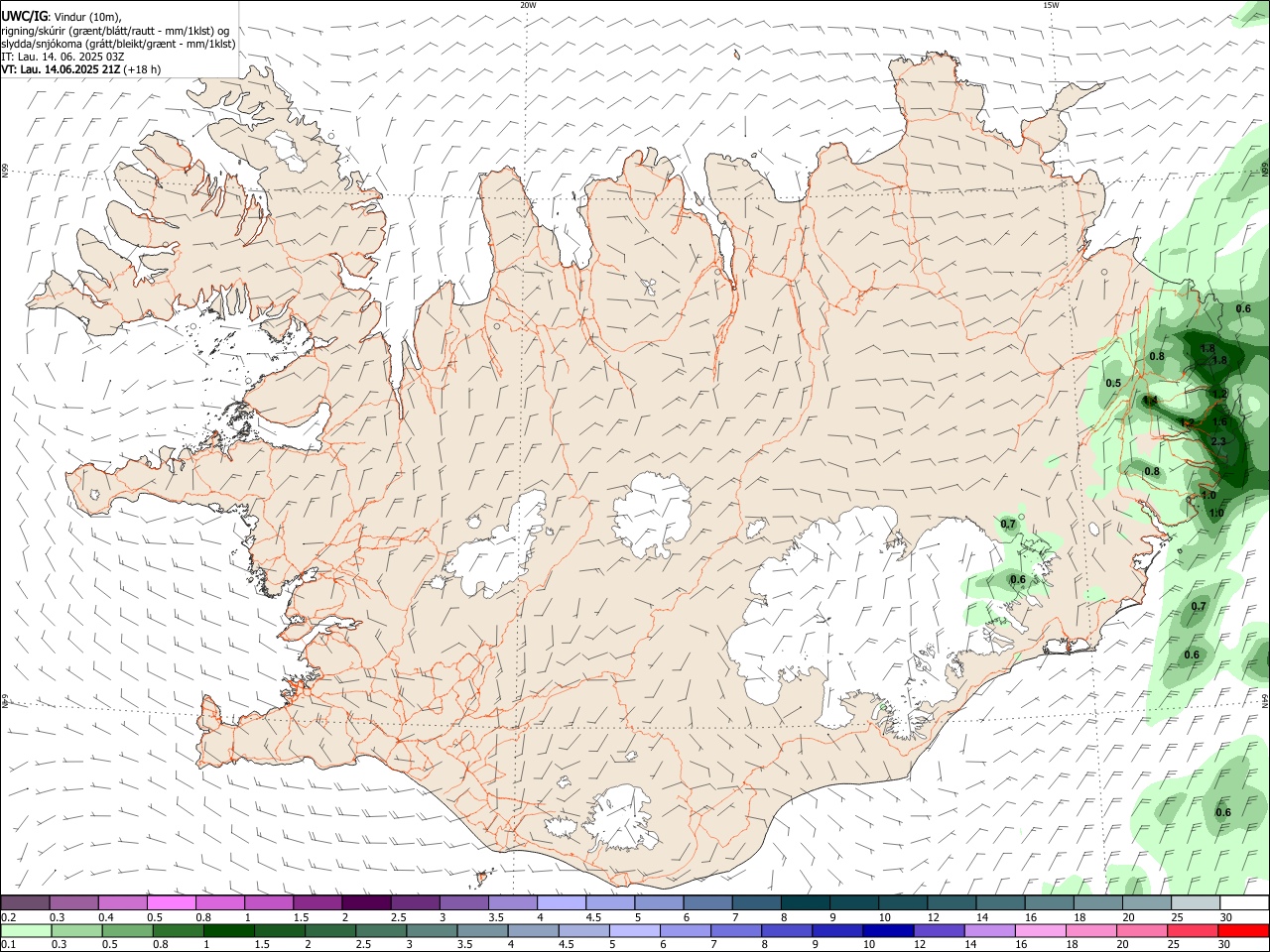The image size is (1270, 952).
Task: Click the 2.3 precipitation value on the map
Action: 1219,441
